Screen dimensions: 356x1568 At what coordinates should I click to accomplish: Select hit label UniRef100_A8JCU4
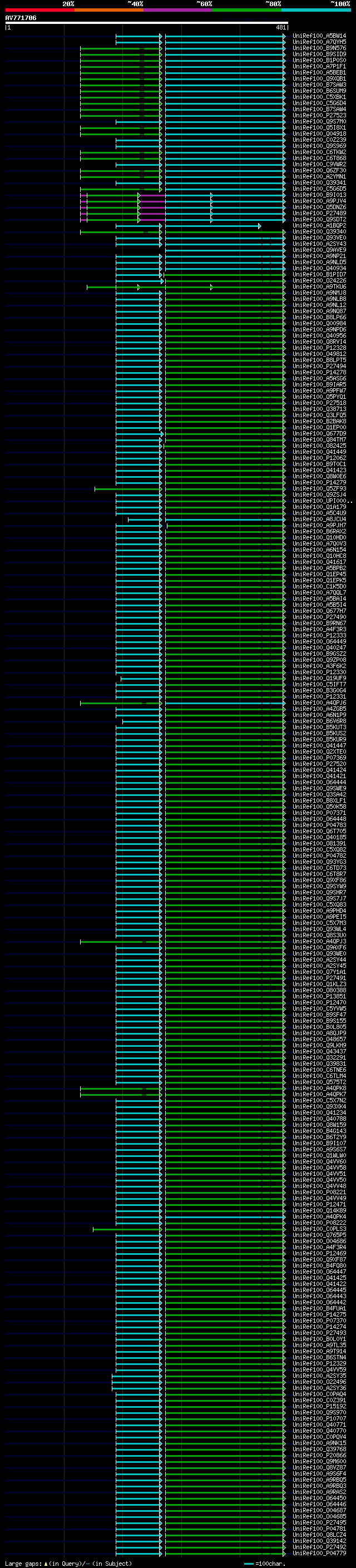point(319,519)
